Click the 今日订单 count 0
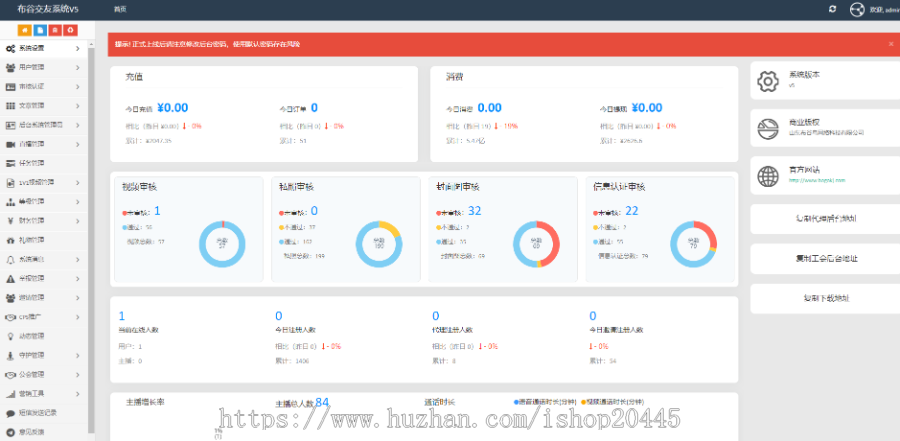Screen dimensions: 900x441 [x=315, y=108]
